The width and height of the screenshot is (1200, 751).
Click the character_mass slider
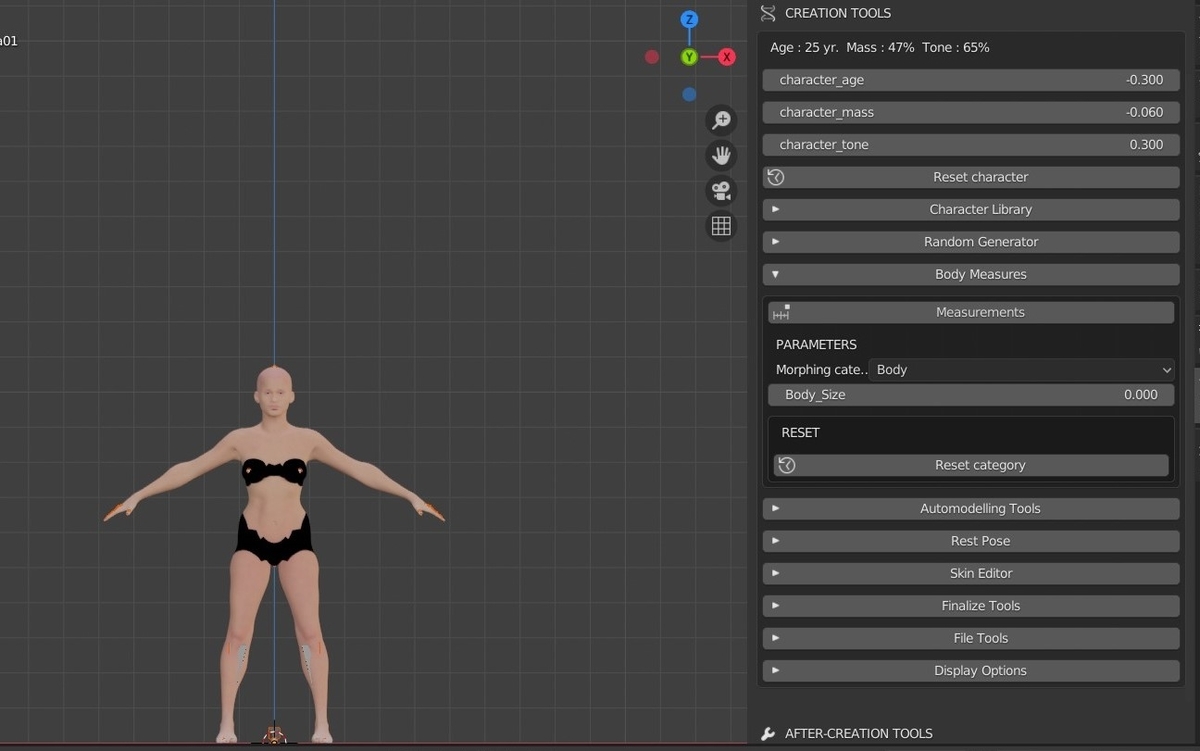971,112
